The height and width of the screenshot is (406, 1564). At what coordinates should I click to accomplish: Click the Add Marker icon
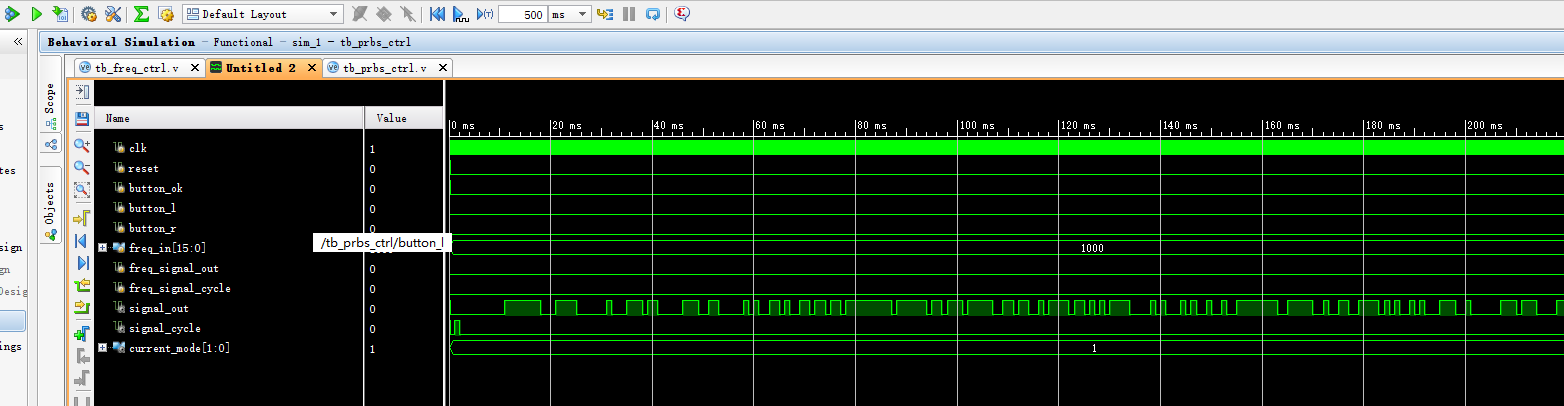(82, 333)
